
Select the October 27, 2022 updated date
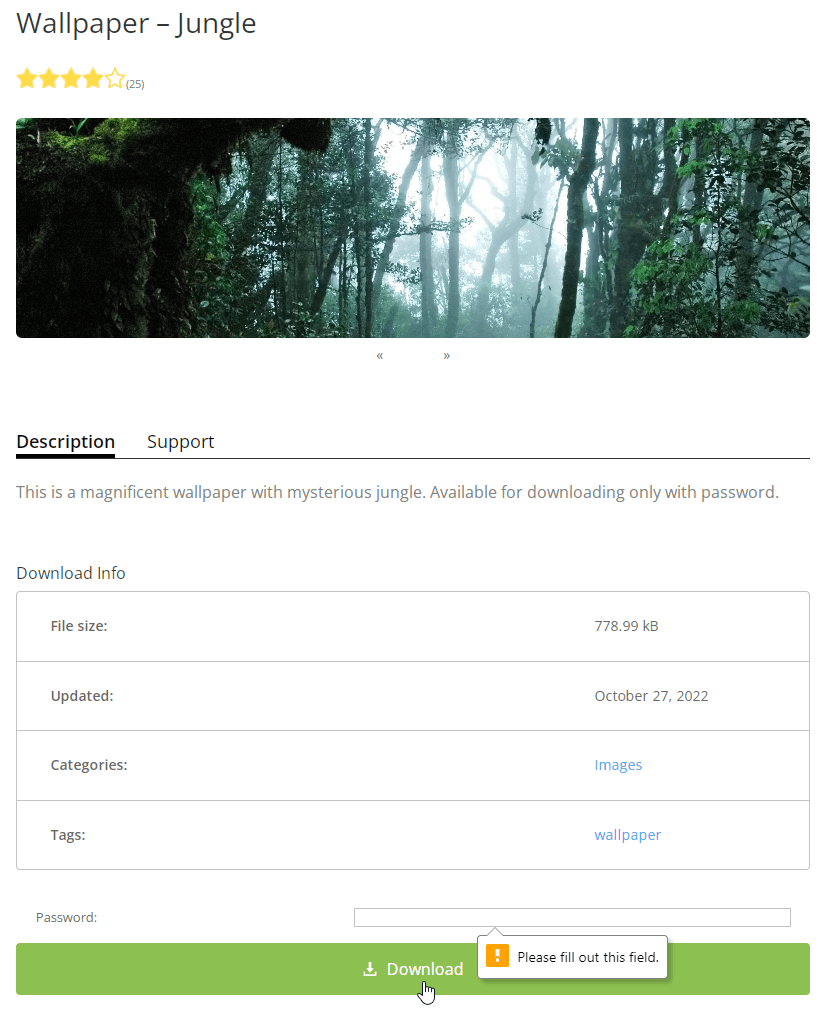tap(651, 696)
